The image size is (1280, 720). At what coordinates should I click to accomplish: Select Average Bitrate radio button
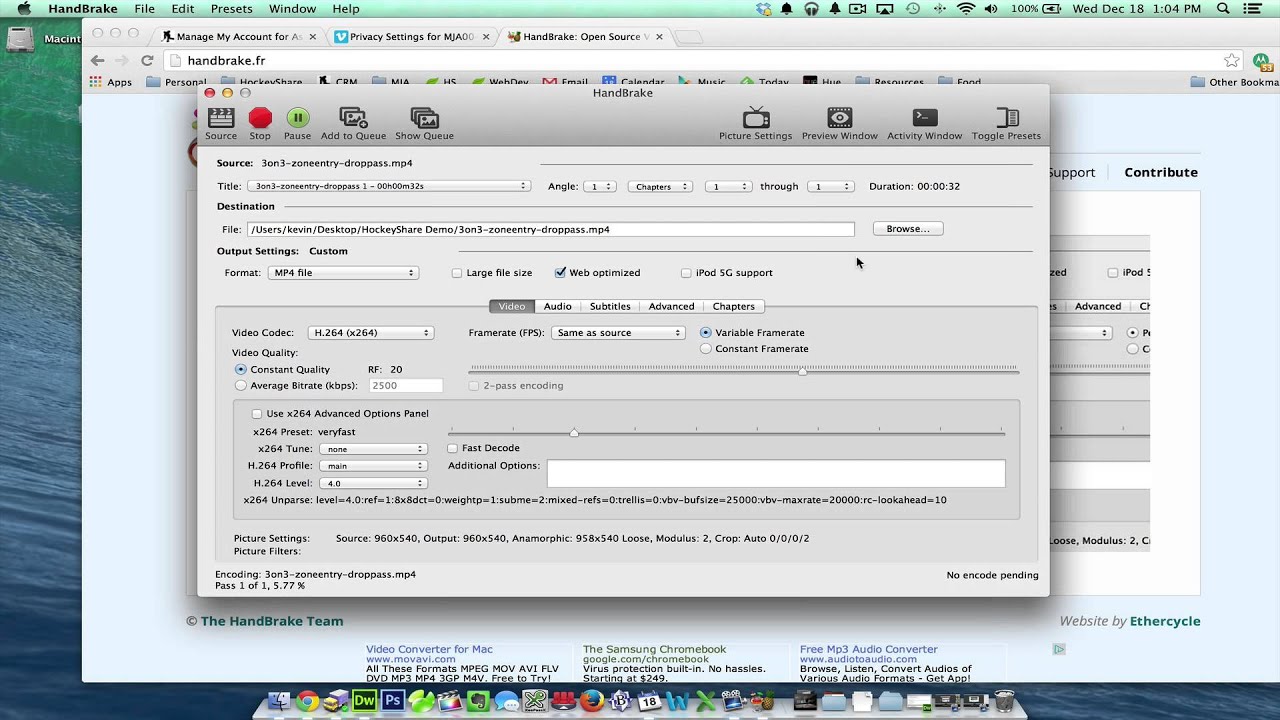point(240,385)
